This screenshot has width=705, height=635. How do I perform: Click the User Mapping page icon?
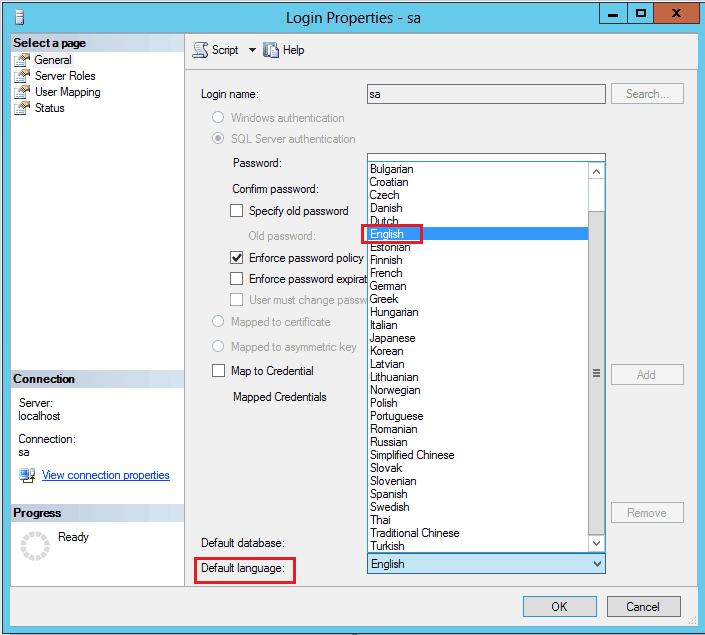22,92
